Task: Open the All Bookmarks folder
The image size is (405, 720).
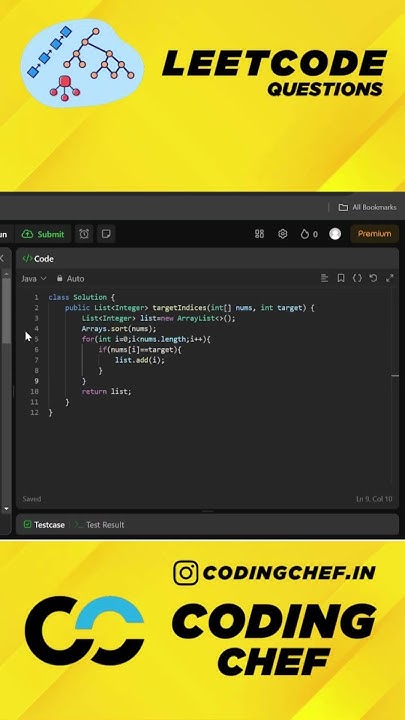Action: [367, 207]
